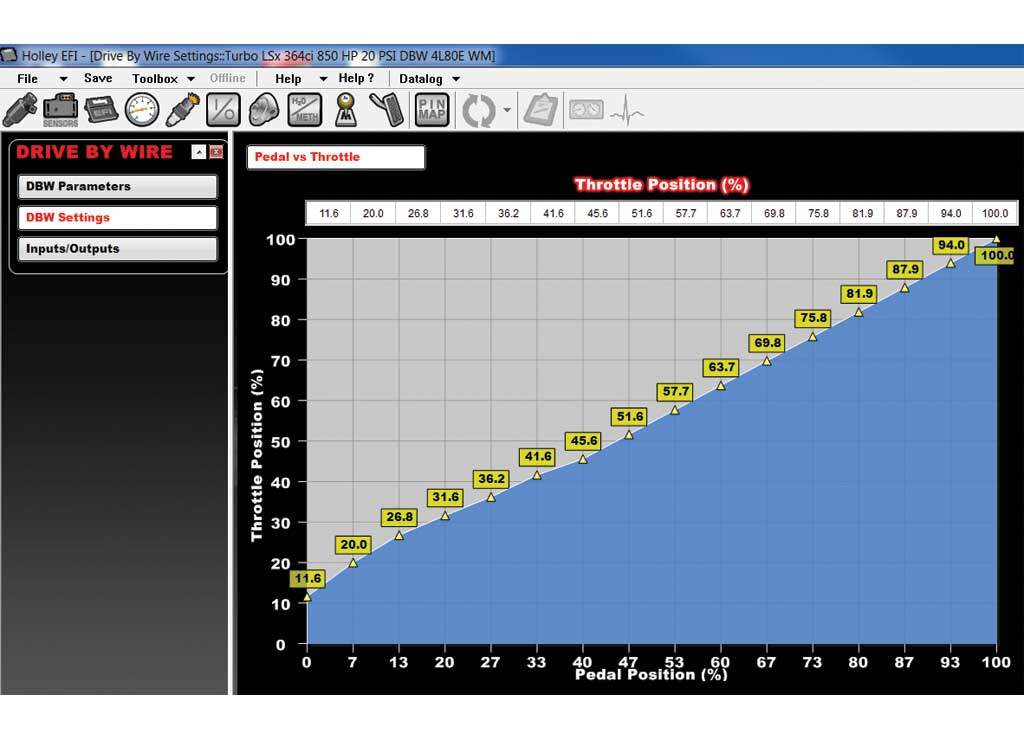Open the heartbeat datalog trace icon
1024x740 pixels.
pyautogui.click(x=627, y=110)
